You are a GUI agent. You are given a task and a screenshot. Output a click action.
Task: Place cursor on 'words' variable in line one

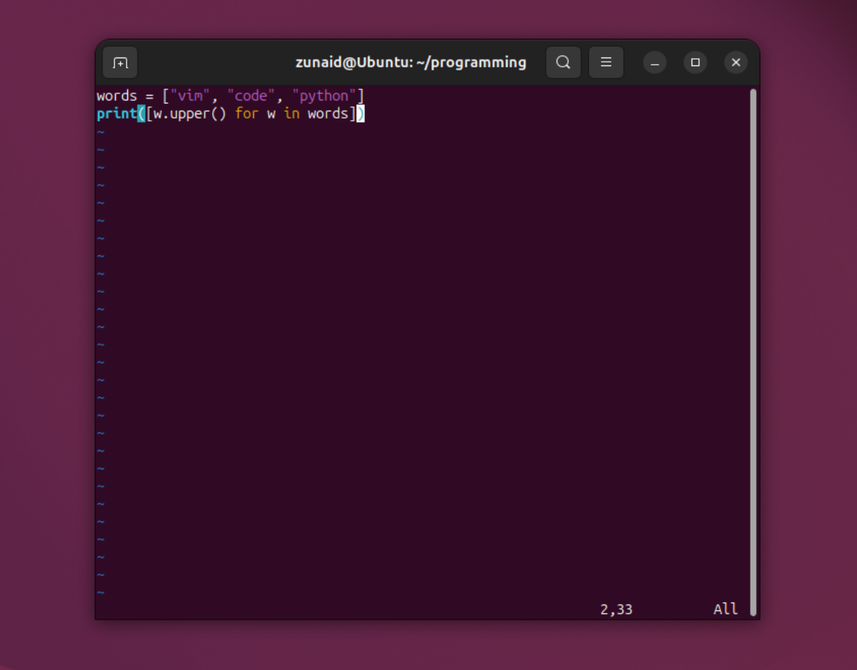(x=116, y=96)
